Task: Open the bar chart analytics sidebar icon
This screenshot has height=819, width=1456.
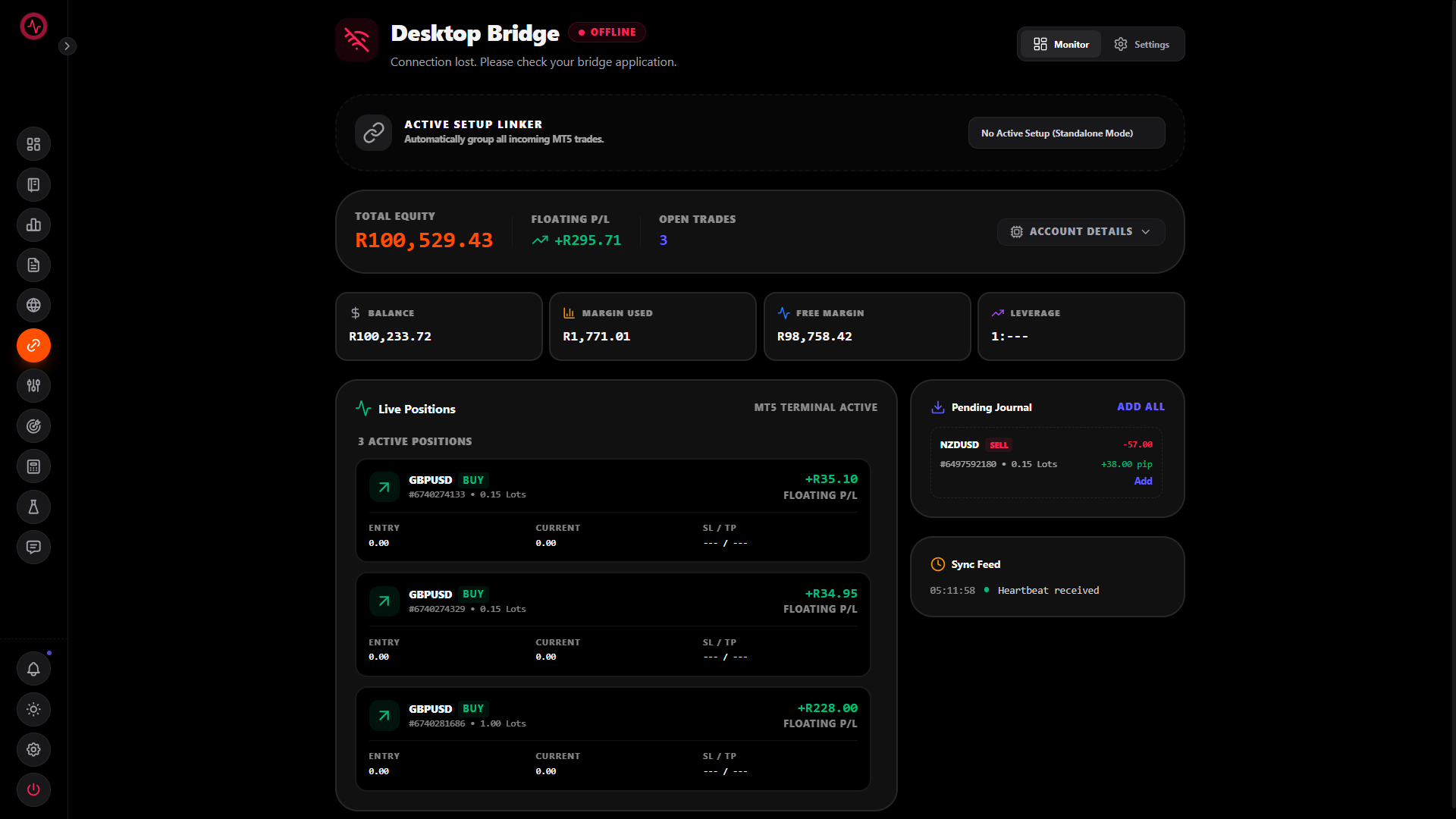Action: pos(33,224)
